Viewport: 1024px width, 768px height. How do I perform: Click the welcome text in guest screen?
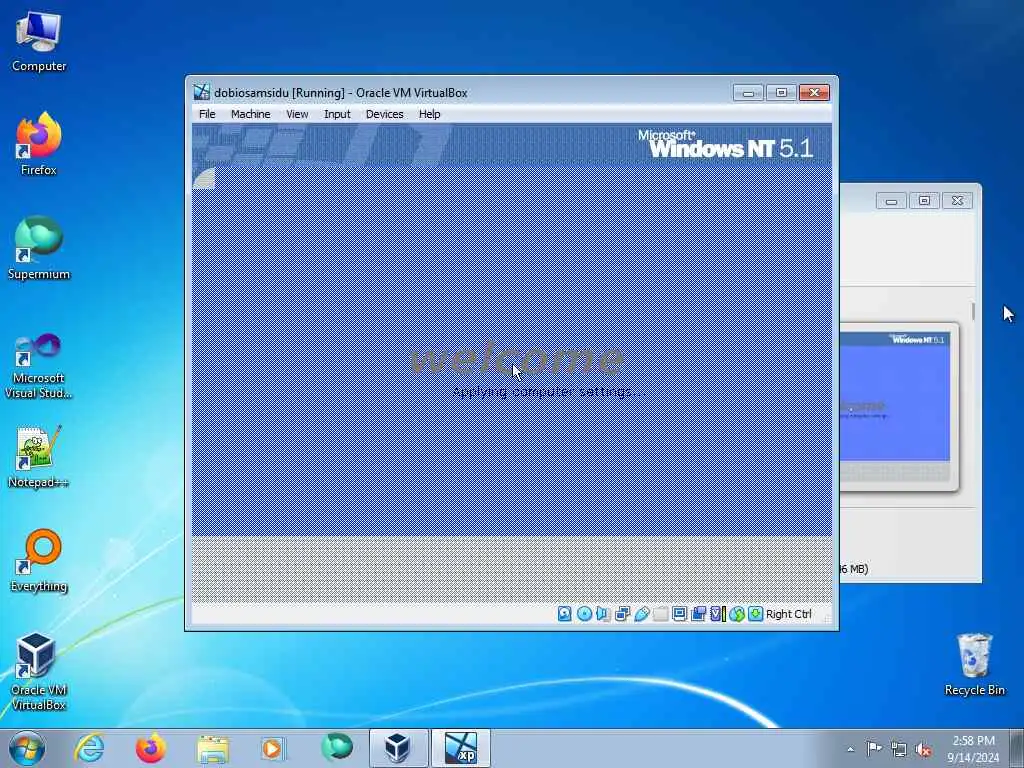click(517, 358)
